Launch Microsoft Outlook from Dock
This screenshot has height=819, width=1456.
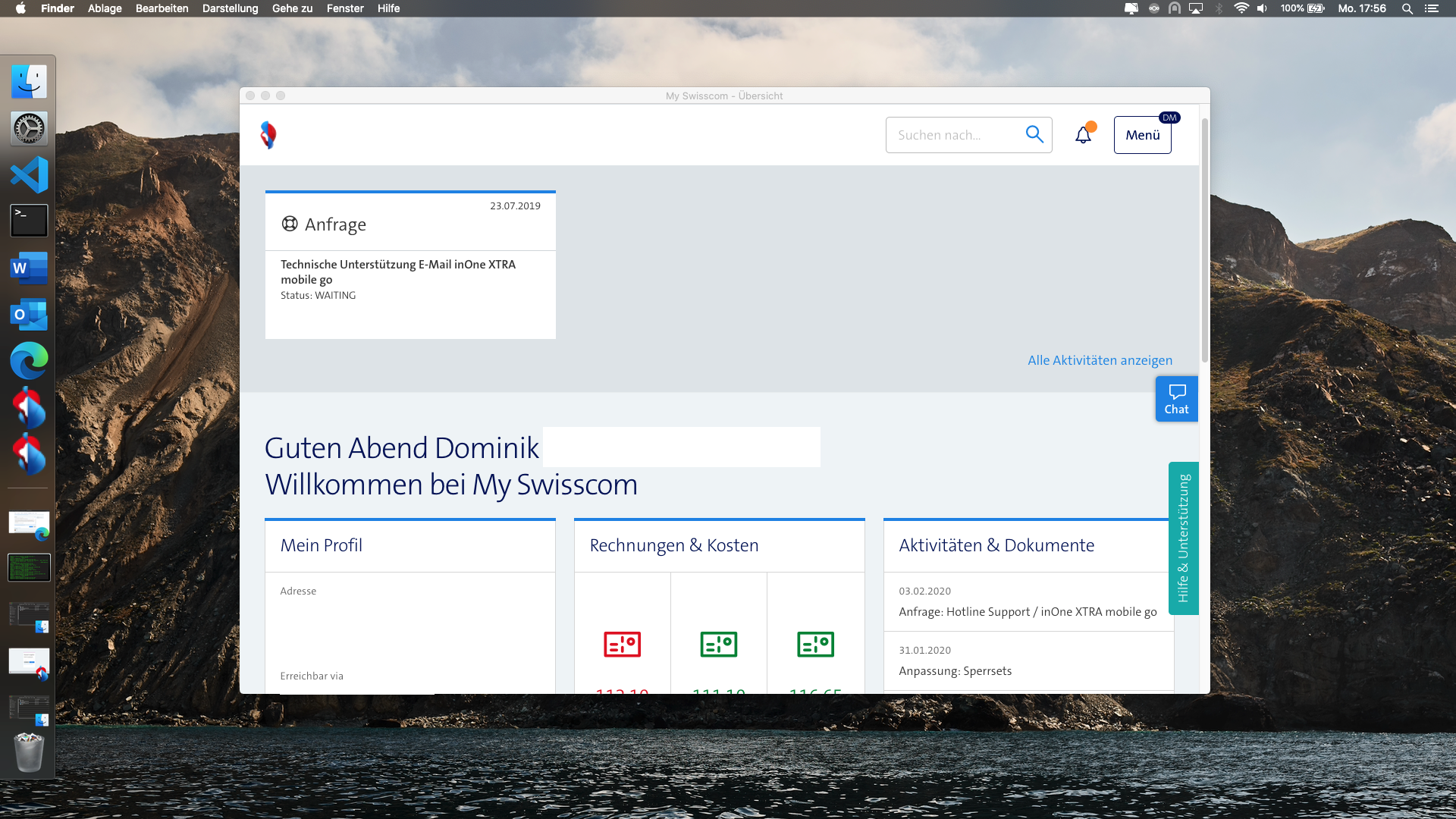pos(29,315)
